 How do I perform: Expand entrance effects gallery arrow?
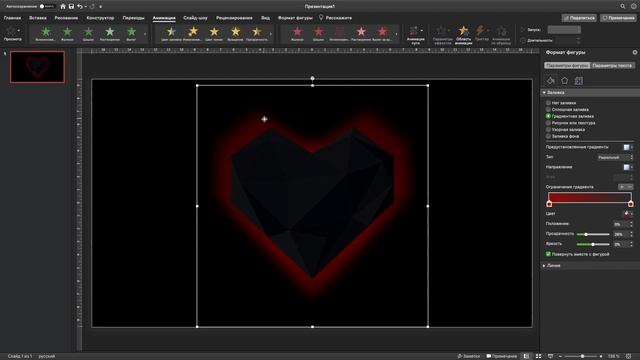coord(145,34)
